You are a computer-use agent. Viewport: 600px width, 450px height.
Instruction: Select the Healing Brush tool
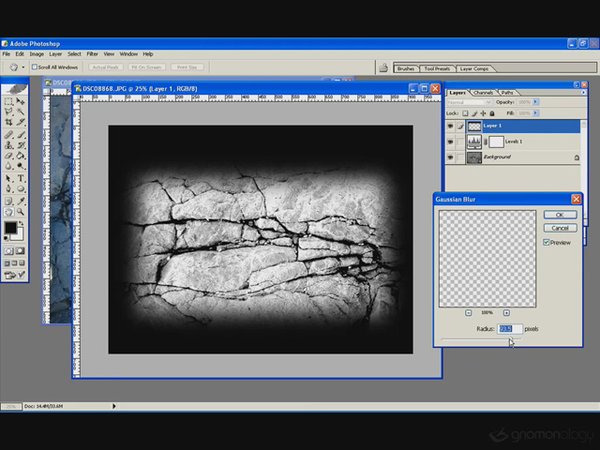(x=9, y=135)
